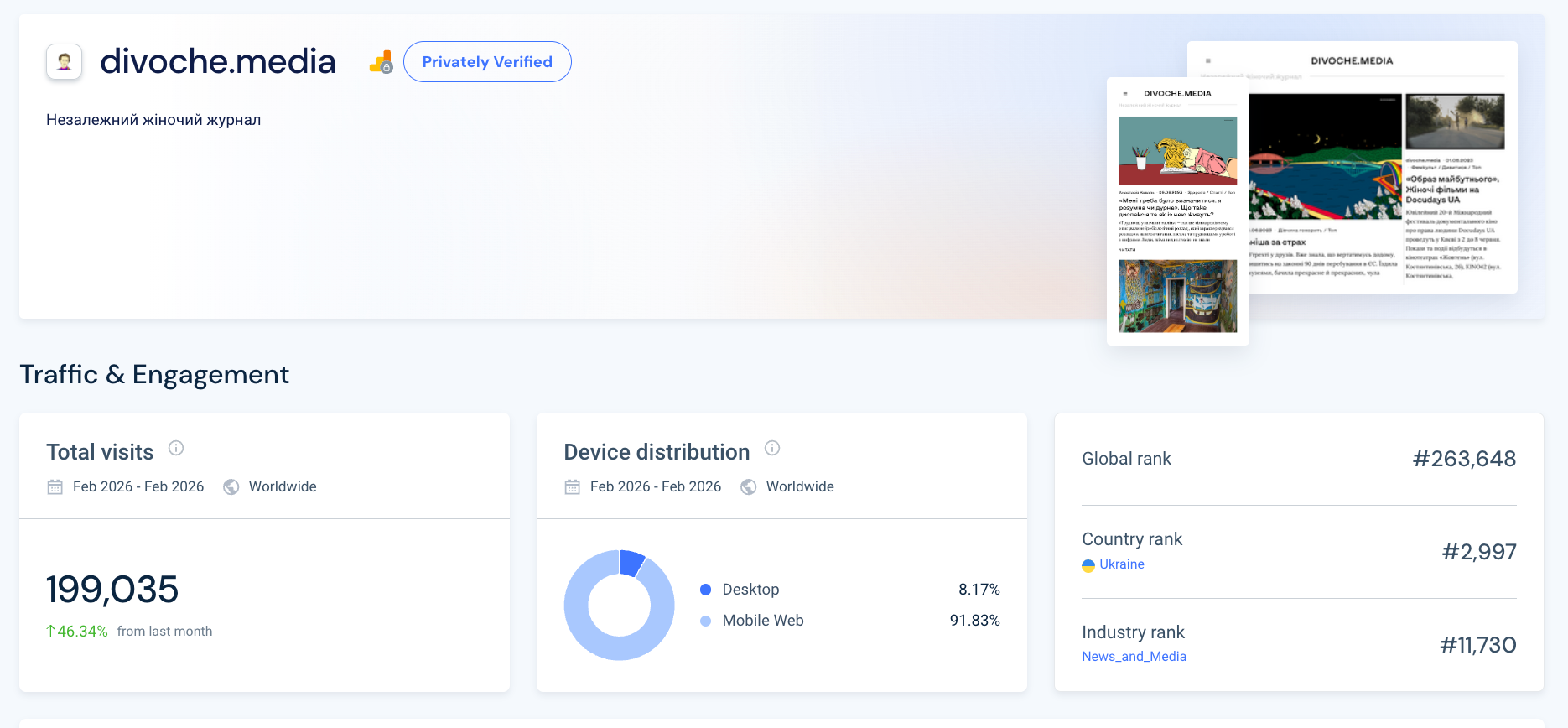Click the Mobile Web 91.83% value

tap(974, 621)
